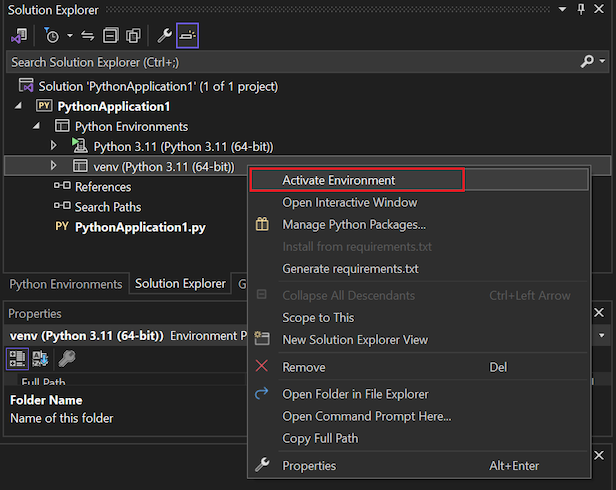
Task: Collapse the Python Environments tree node
Action: 37,127
